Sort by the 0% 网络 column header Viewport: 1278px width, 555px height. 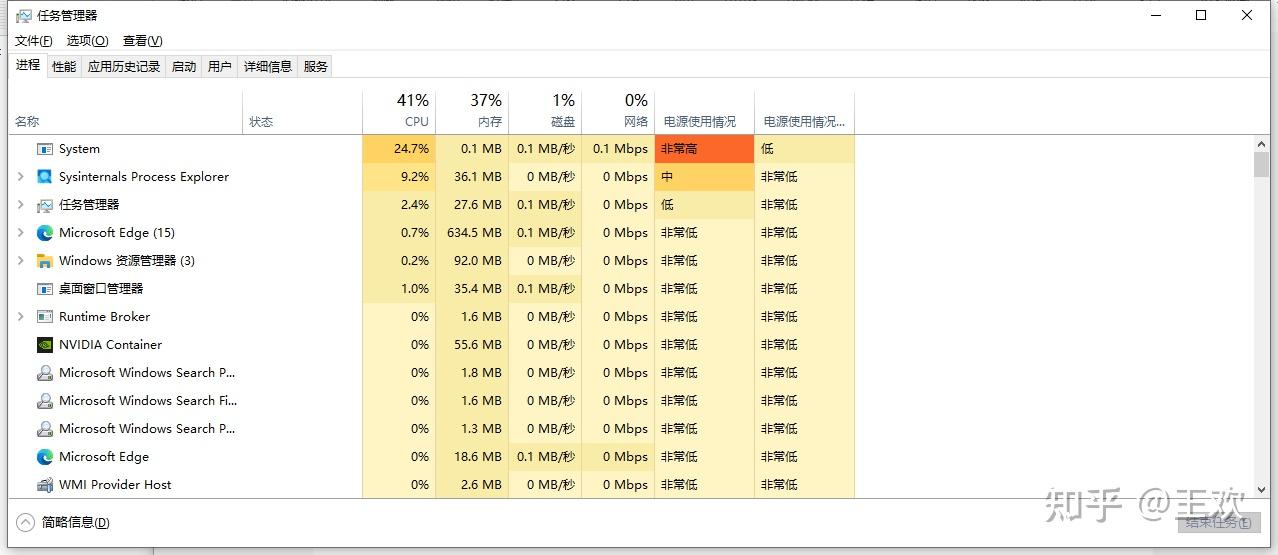pos(618,112)
